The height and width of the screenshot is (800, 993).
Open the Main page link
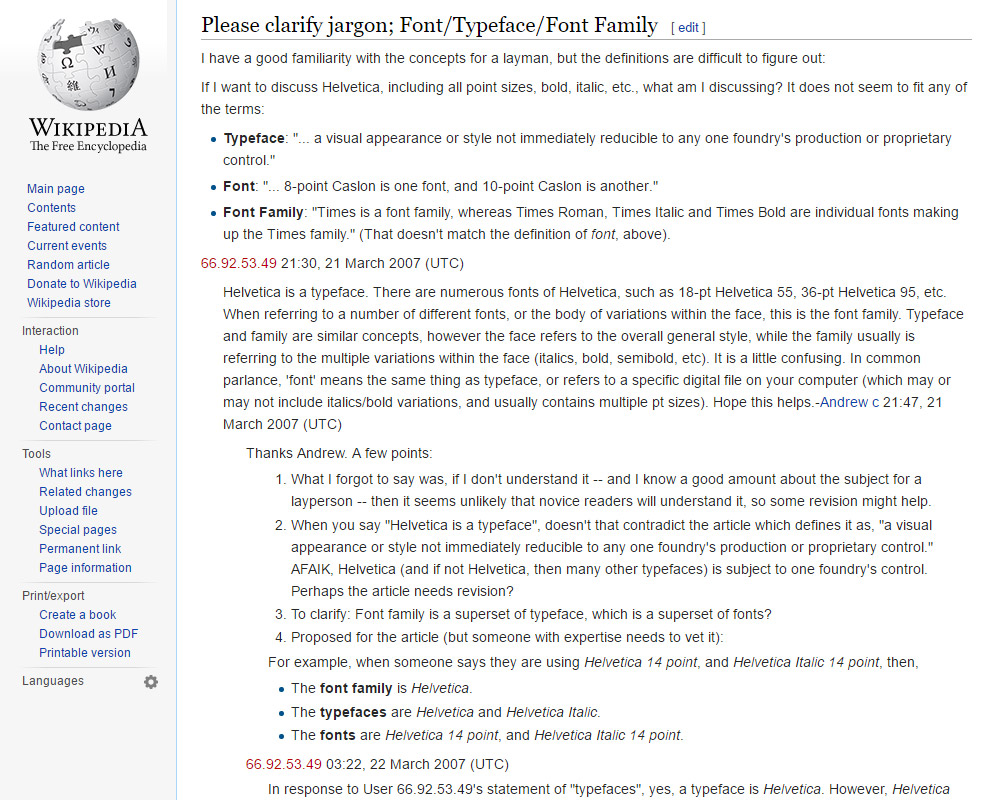point(56,189)
